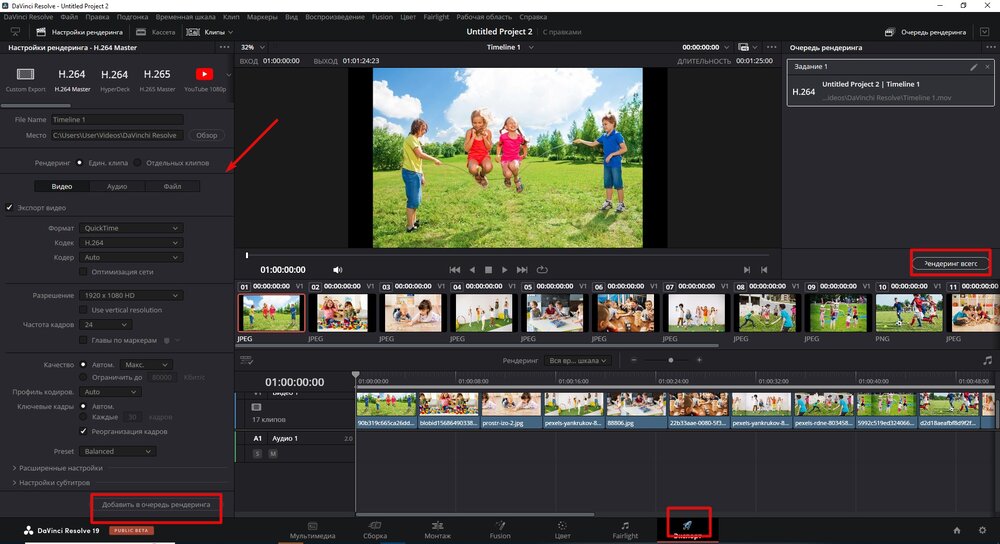Open the Preset Balanced dropdown
This screenshot has width=1000, height=544.
point(117,451)
